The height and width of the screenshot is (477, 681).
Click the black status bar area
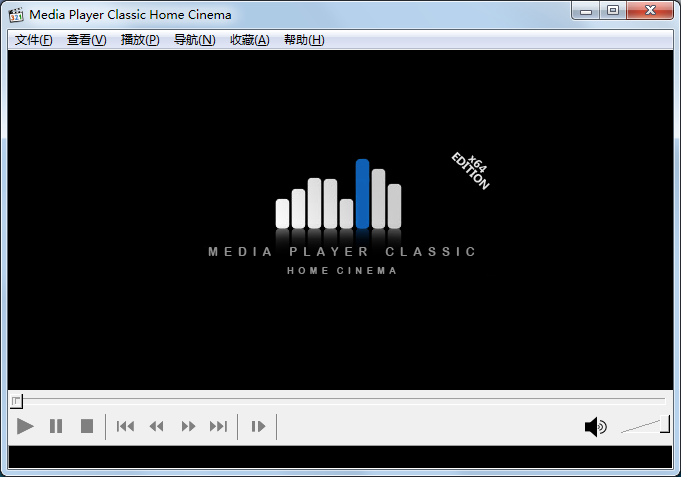[x=340, y=457]
